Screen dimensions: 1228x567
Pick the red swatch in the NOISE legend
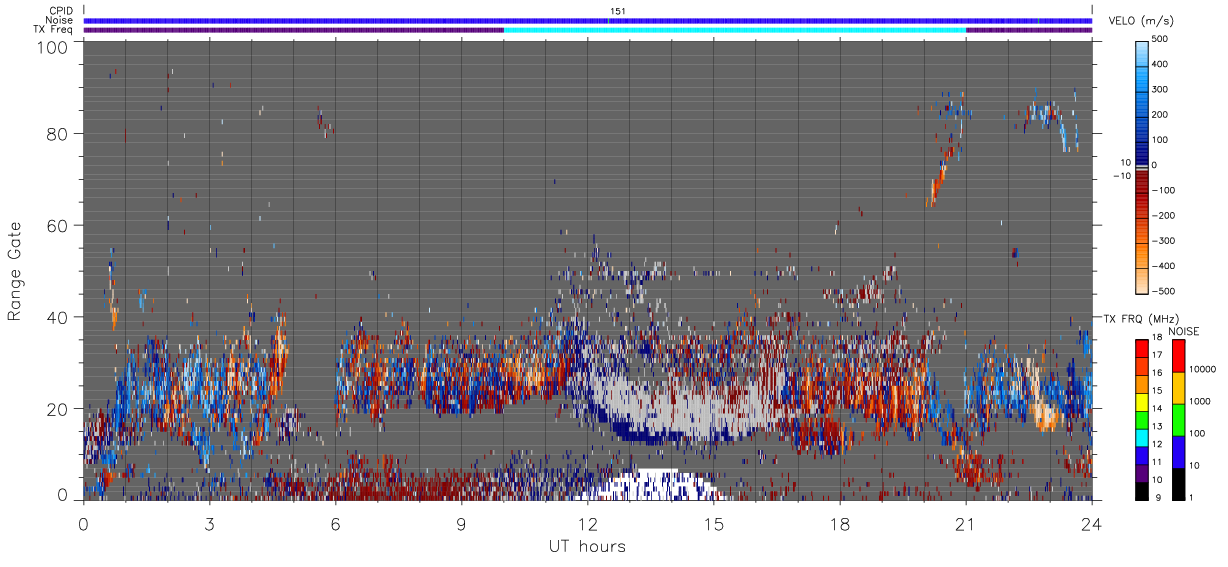[1177, 356]
